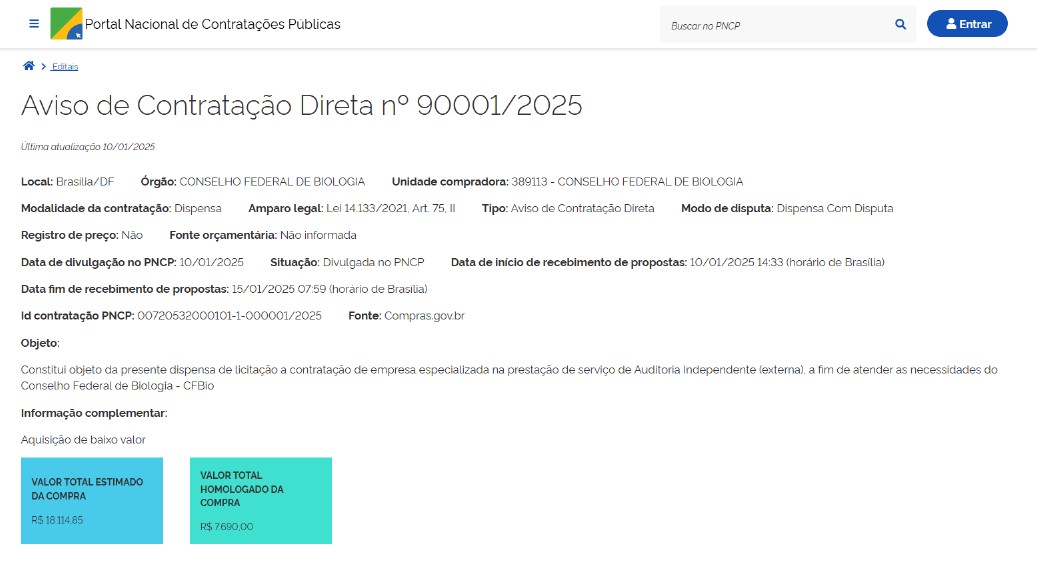Click the search magnifier icon
The height and width of the screenshot is (563, 1037).
pyautogui.click(x=900, y=25)
